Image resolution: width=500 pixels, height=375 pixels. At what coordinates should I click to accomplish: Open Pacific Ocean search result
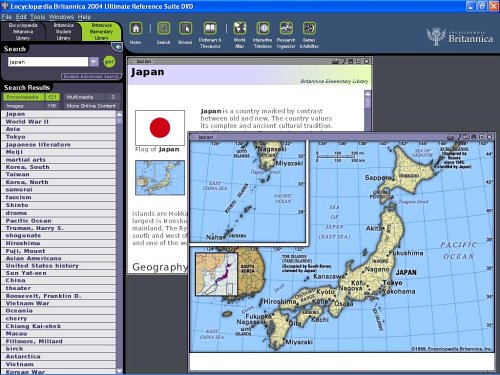click(59, 221)
